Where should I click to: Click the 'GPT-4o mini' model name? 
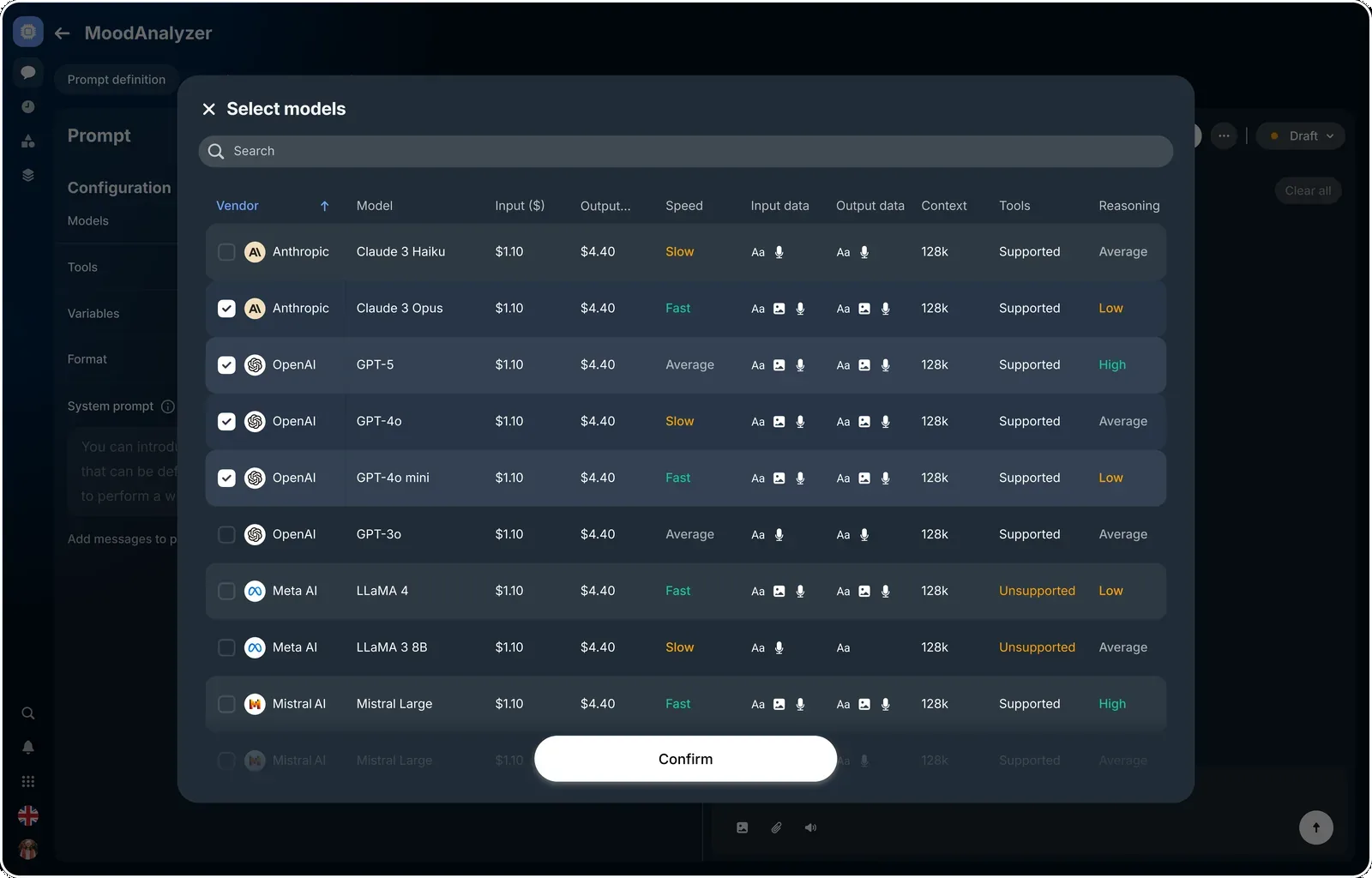[393, 478]
